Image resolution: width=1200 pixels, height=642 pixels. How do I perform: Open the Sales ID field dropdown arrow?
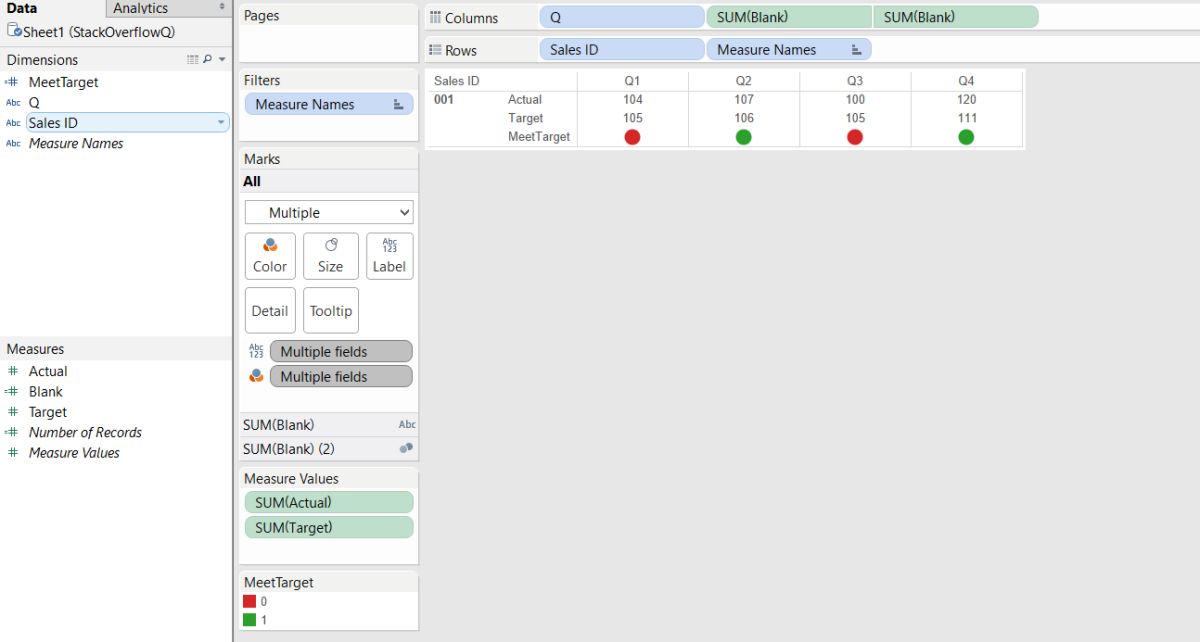click(x=221, y=123)
